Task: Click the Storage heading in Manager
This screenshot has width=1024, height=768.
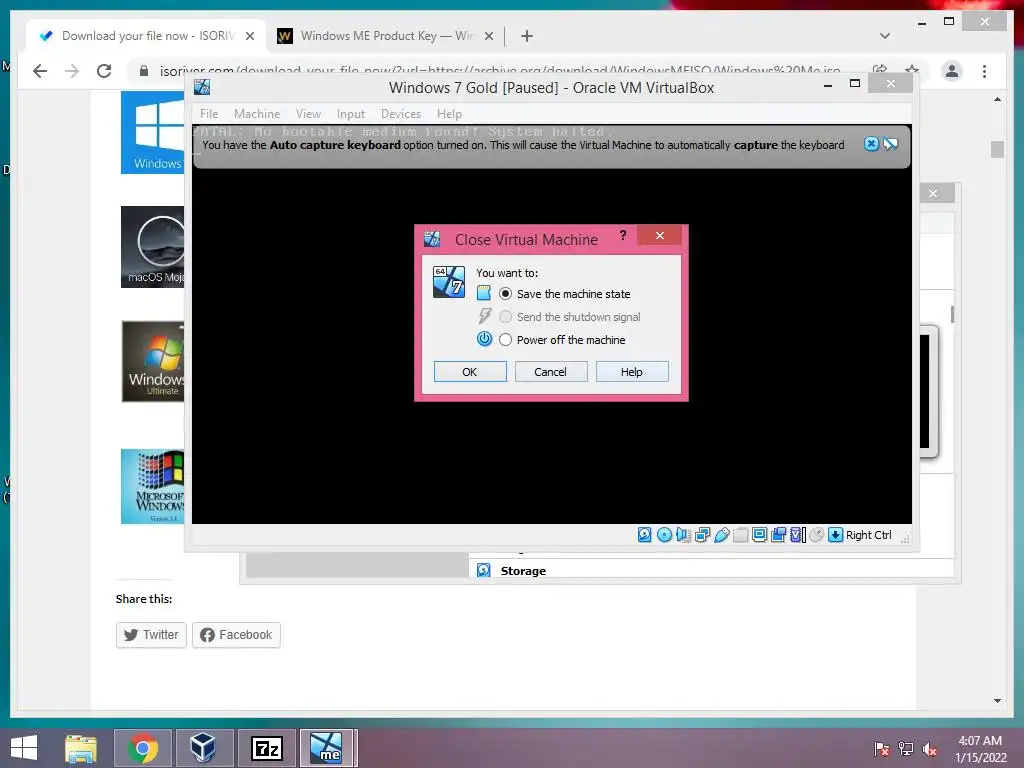Action: tap(523, 571)
